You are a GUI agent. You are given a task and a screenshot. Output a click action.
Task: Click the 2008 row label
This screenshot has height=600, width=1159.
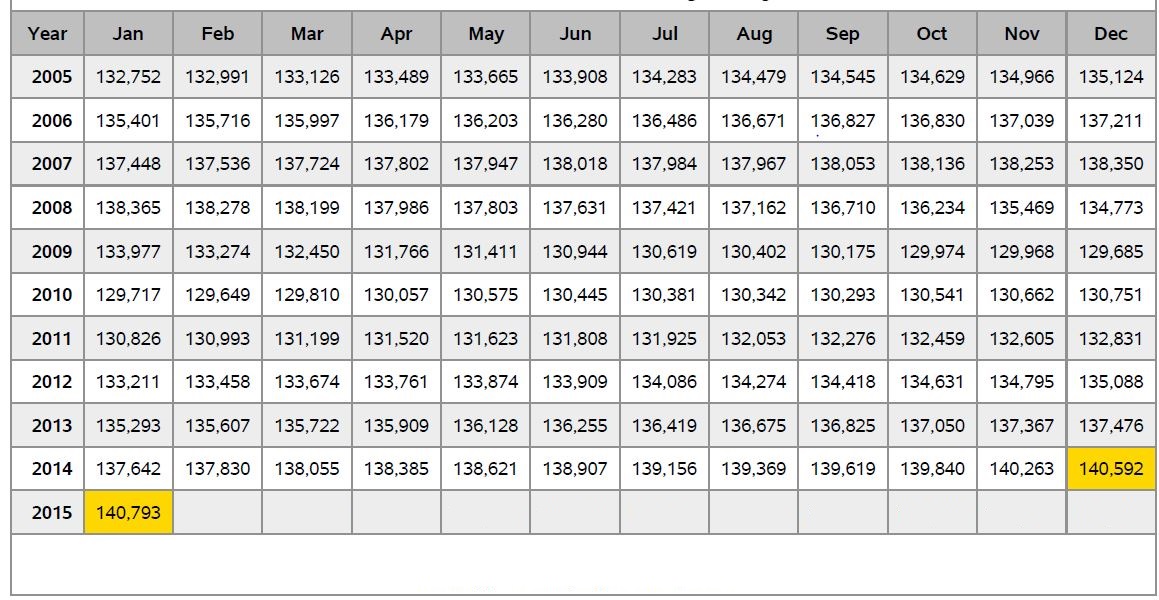[x=52, y=208]
